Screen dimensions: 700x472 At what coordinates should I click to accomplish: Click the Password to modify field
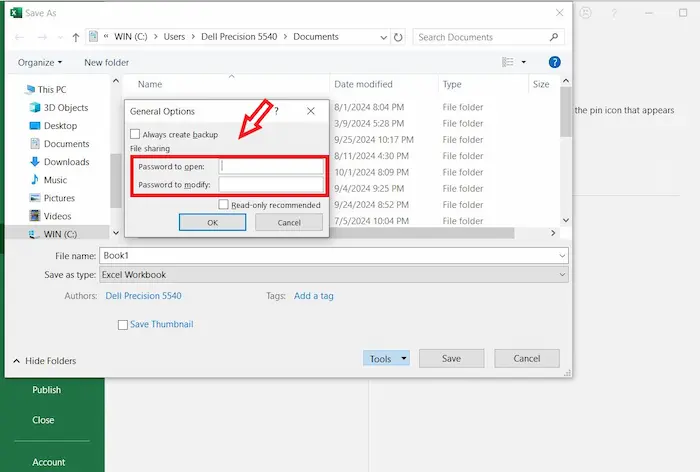tap(271, 184)
